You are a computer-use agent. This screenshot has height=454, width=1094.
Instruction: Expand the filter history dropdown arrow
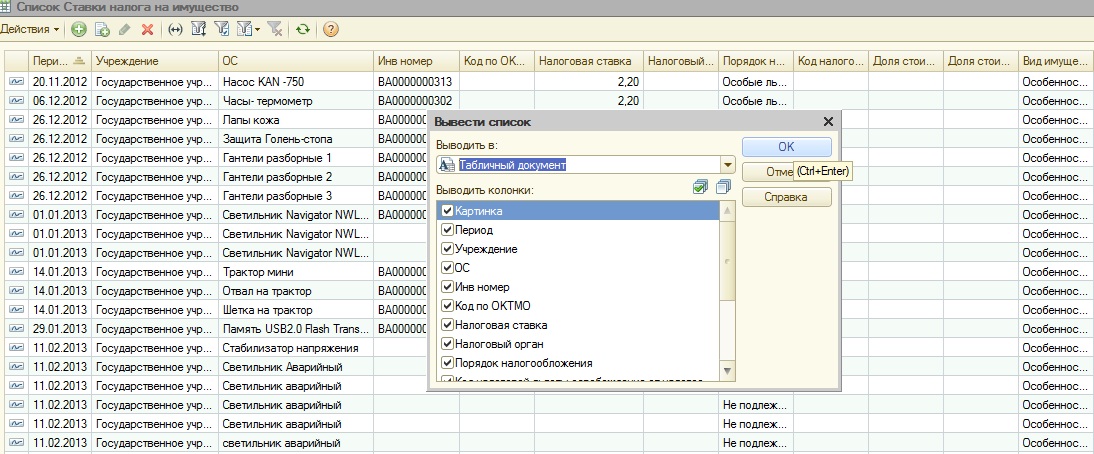point(257,30)
